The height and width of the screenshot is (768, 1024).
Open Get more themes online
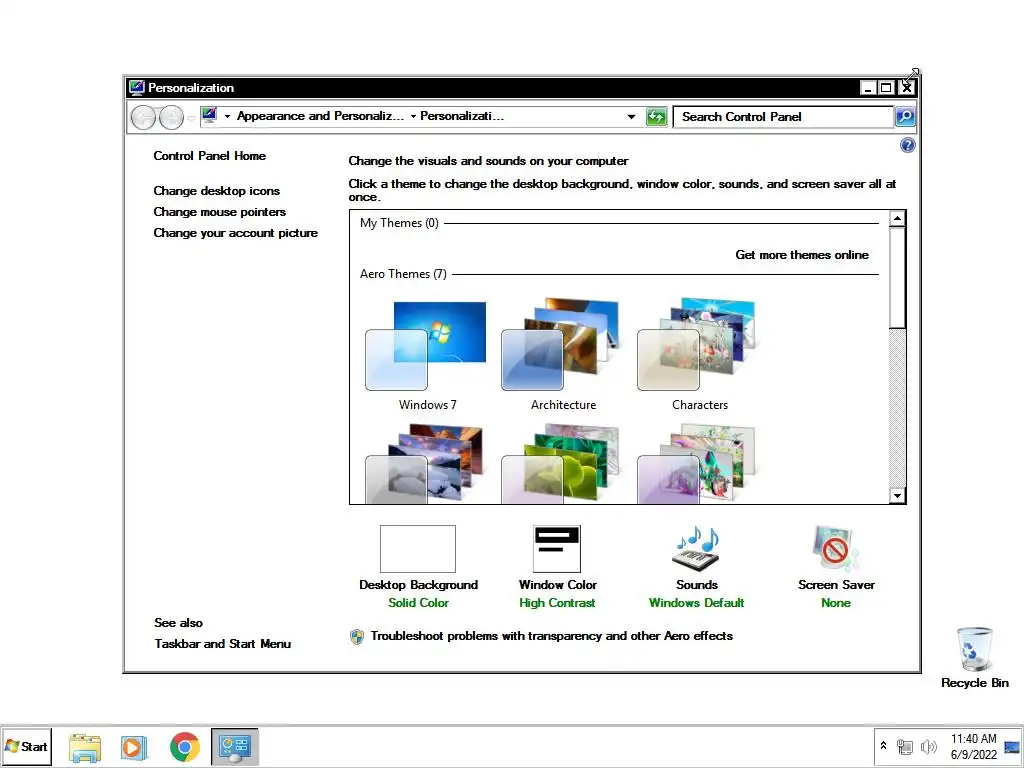tap(802, 255)
